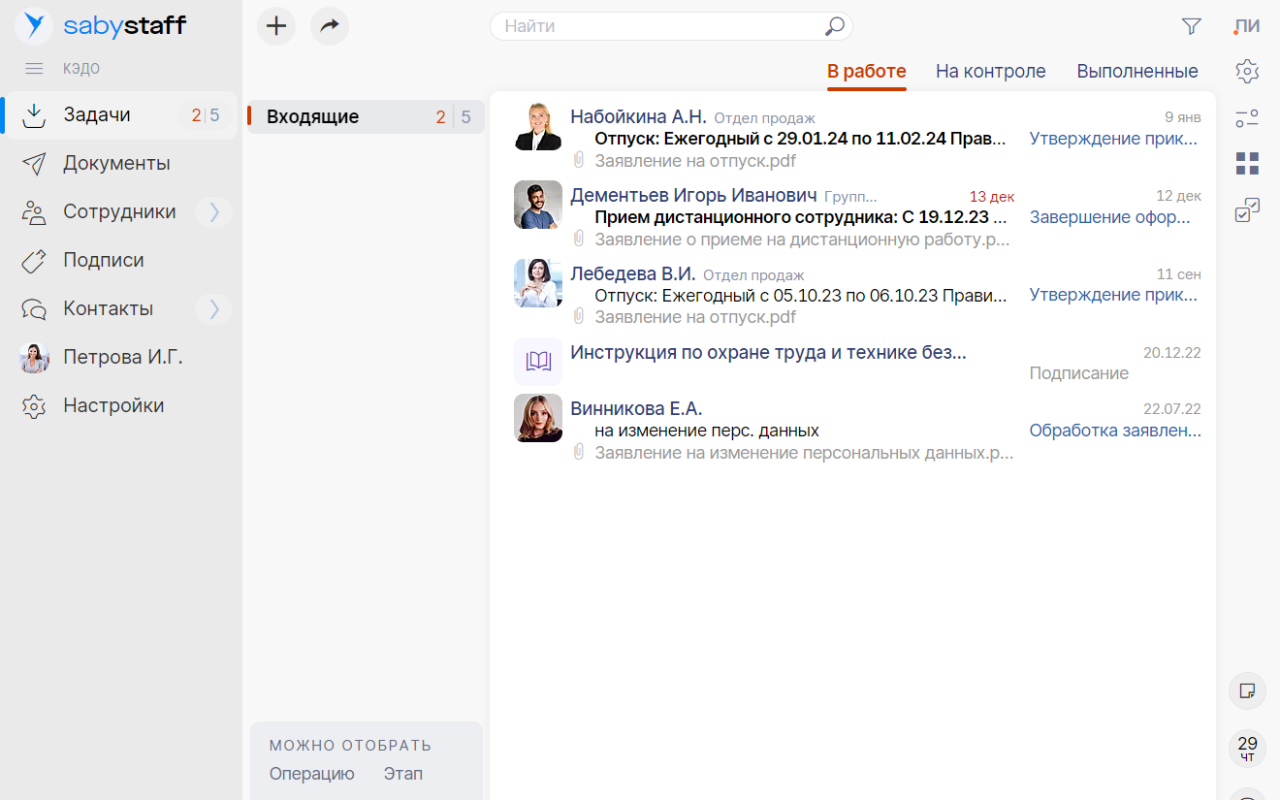
Task: Click Набойкина А.Н. avatar photo
Action: click(x=538, y=127)
